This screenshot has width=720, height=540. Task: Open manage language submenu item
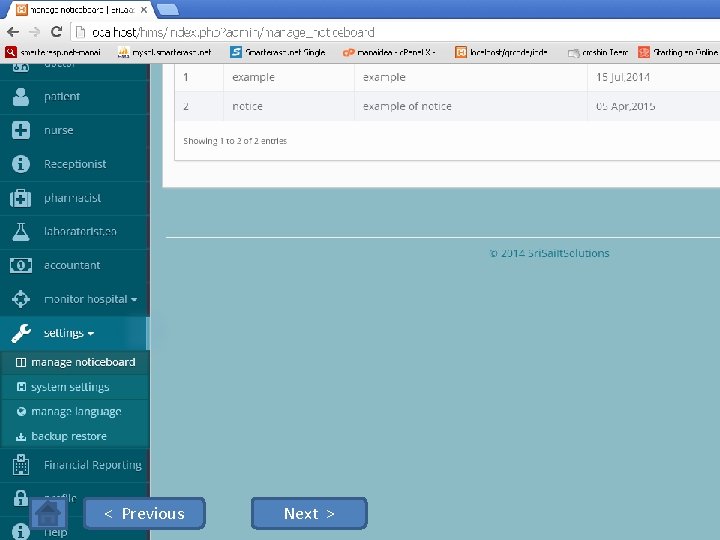click(x=76, y=411)
